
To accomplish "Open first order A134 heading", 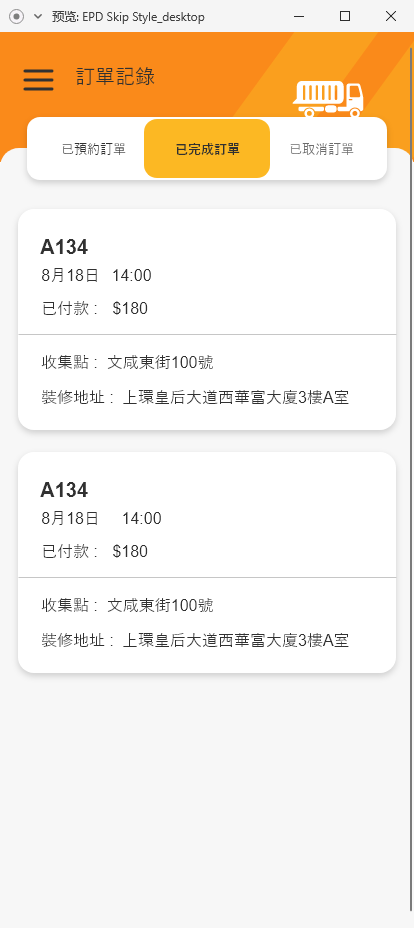I will coord(64,247).
